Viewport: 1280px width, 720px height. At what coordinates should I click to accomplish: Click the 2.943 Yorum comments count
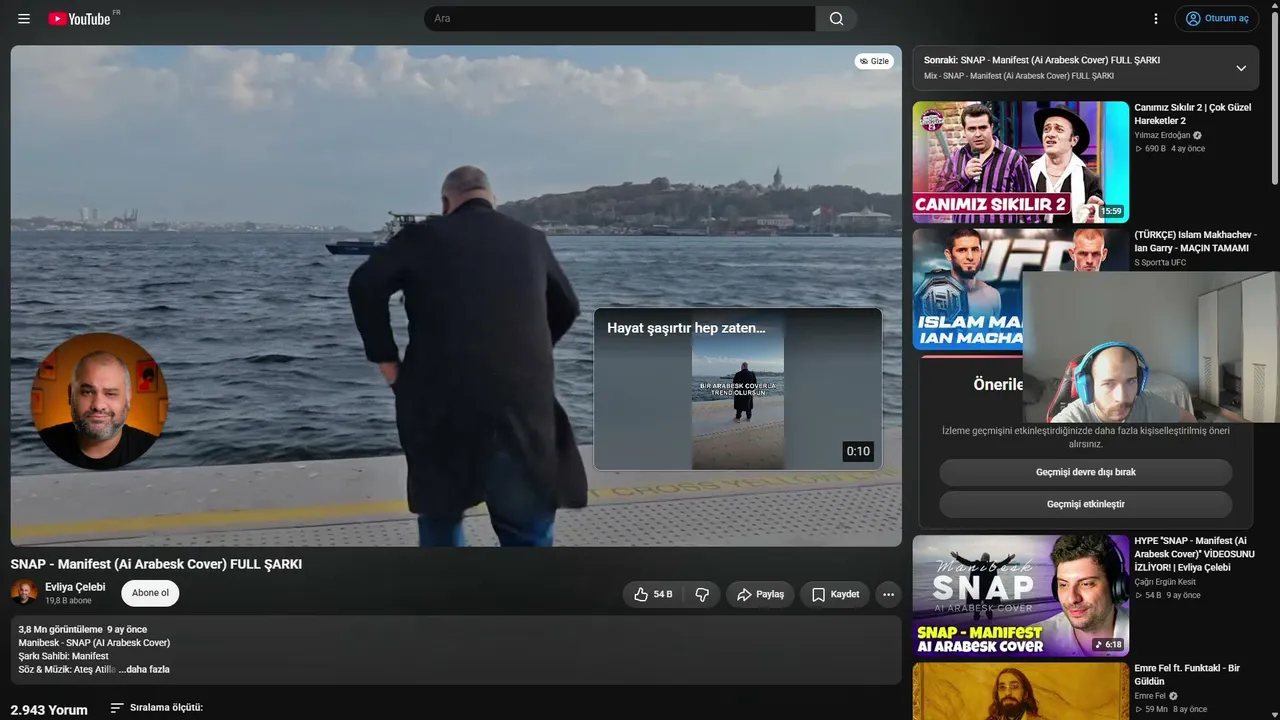[49, 710]
